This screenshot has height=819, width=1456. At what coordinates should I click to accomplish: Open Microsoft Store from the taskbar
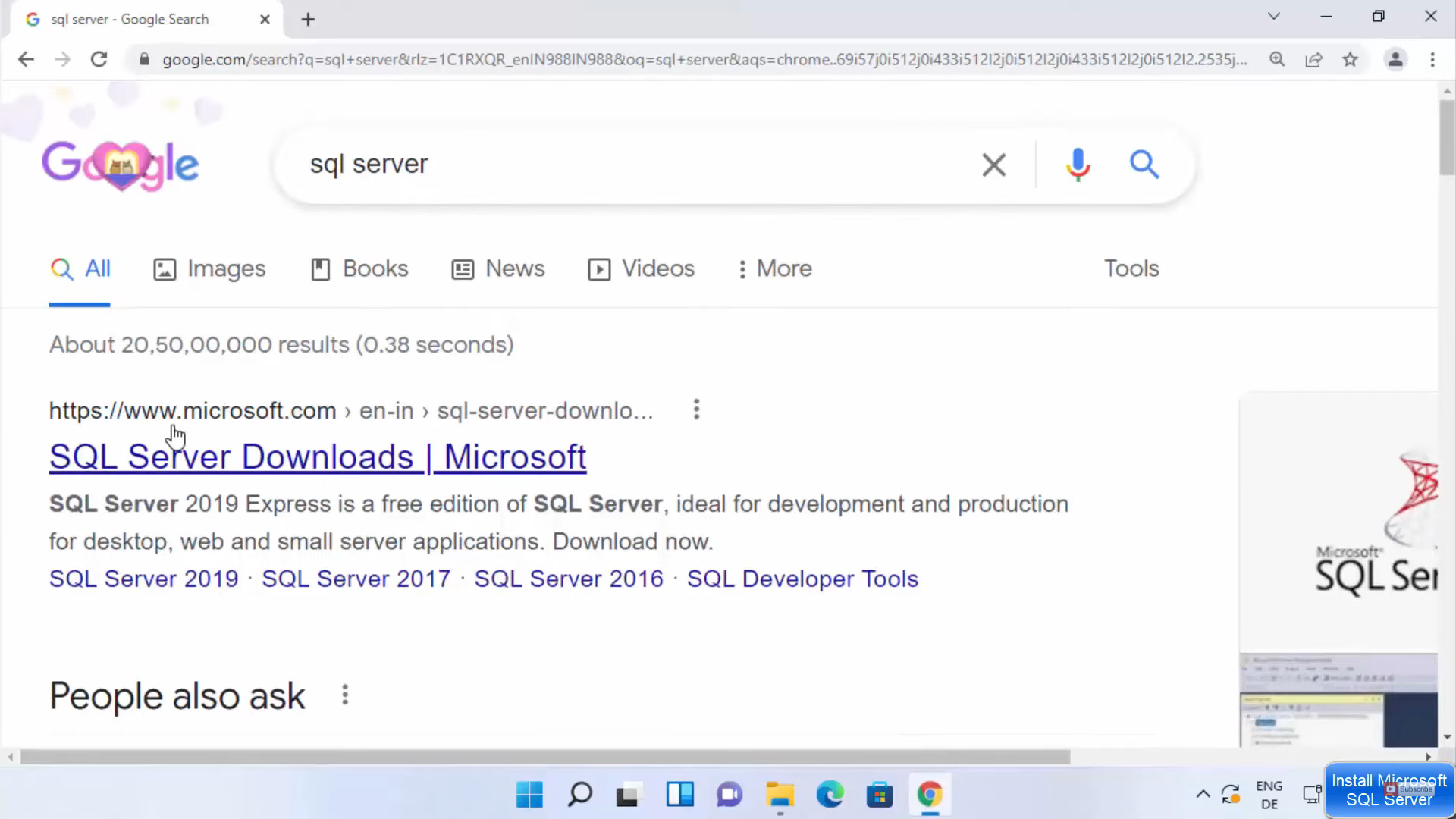click(880, 795)
